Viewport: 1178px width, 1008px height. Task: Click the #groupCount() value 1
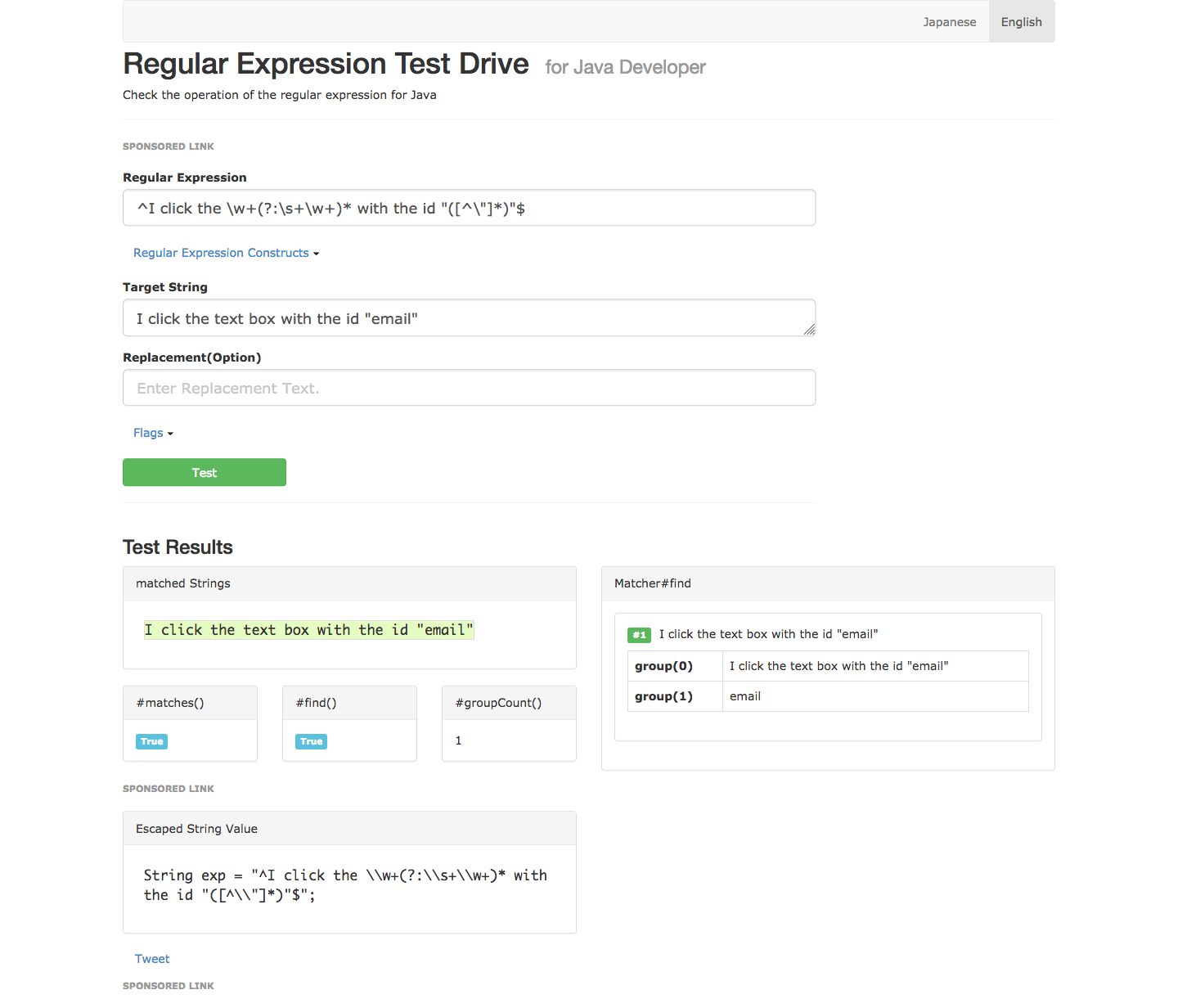coord(458,740)
